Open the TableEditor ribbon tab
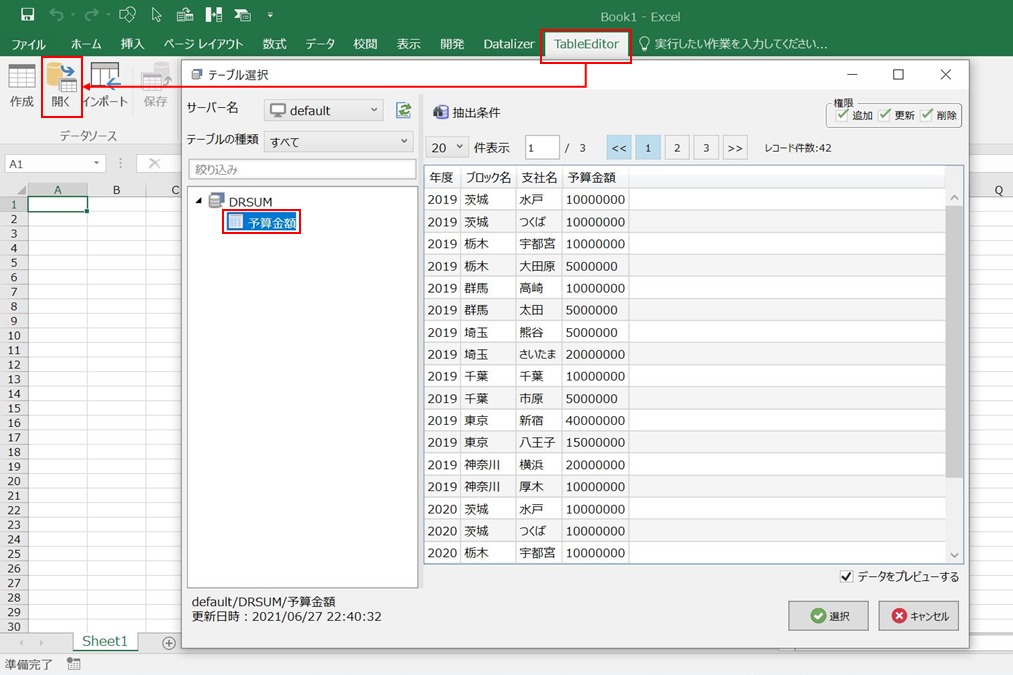This screenshot has height=675, width=1013. coord(586,44)
